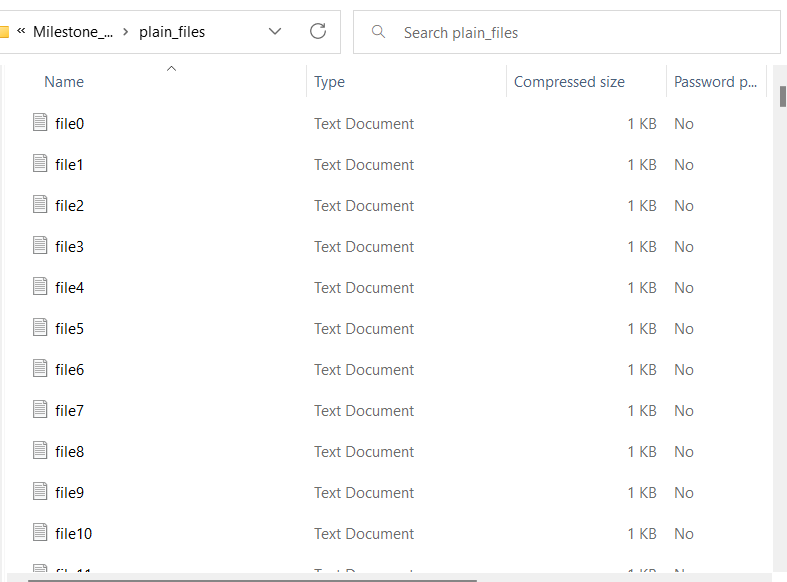Click the No password value for file5
The width and height of the screenshot is (787, 582).
tap(684, 329)
